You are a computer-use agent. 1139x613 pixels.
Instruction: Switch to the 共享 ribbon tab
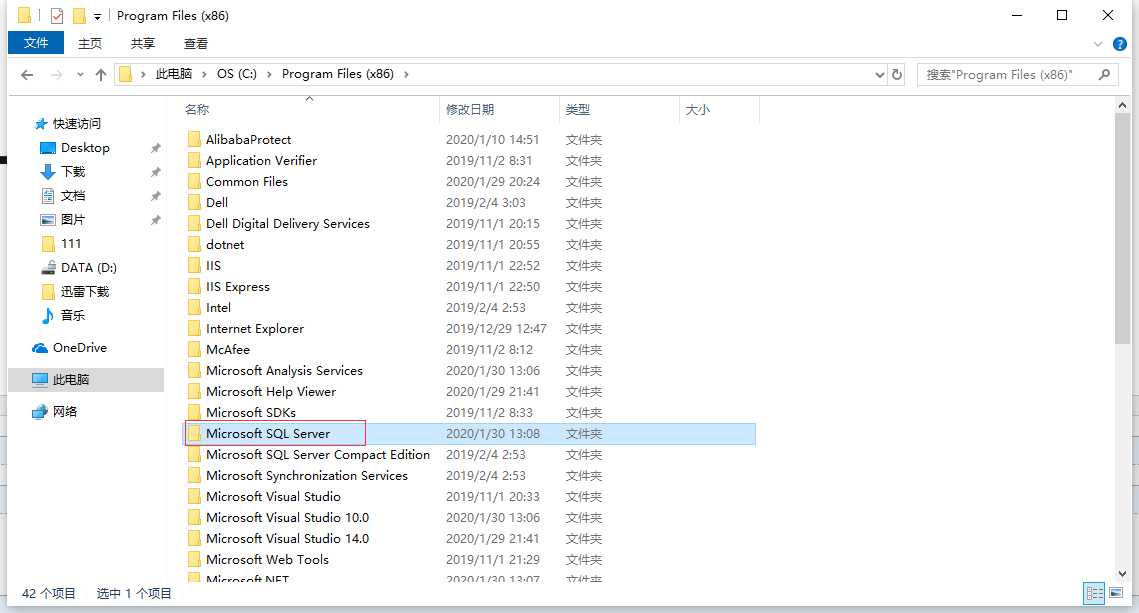click(x=143, y=44)
